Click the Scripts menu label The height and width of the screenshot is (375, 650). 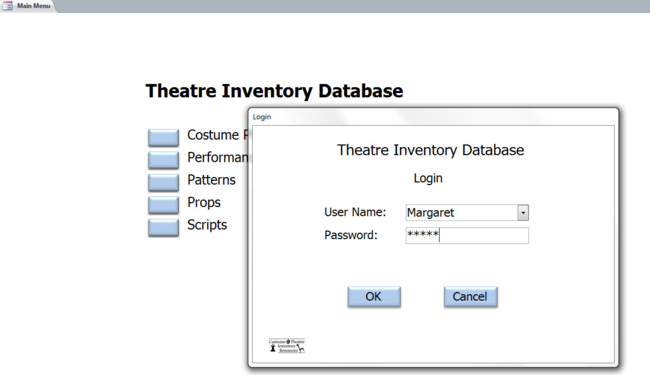pyautogui.click(x=207, y=225)
